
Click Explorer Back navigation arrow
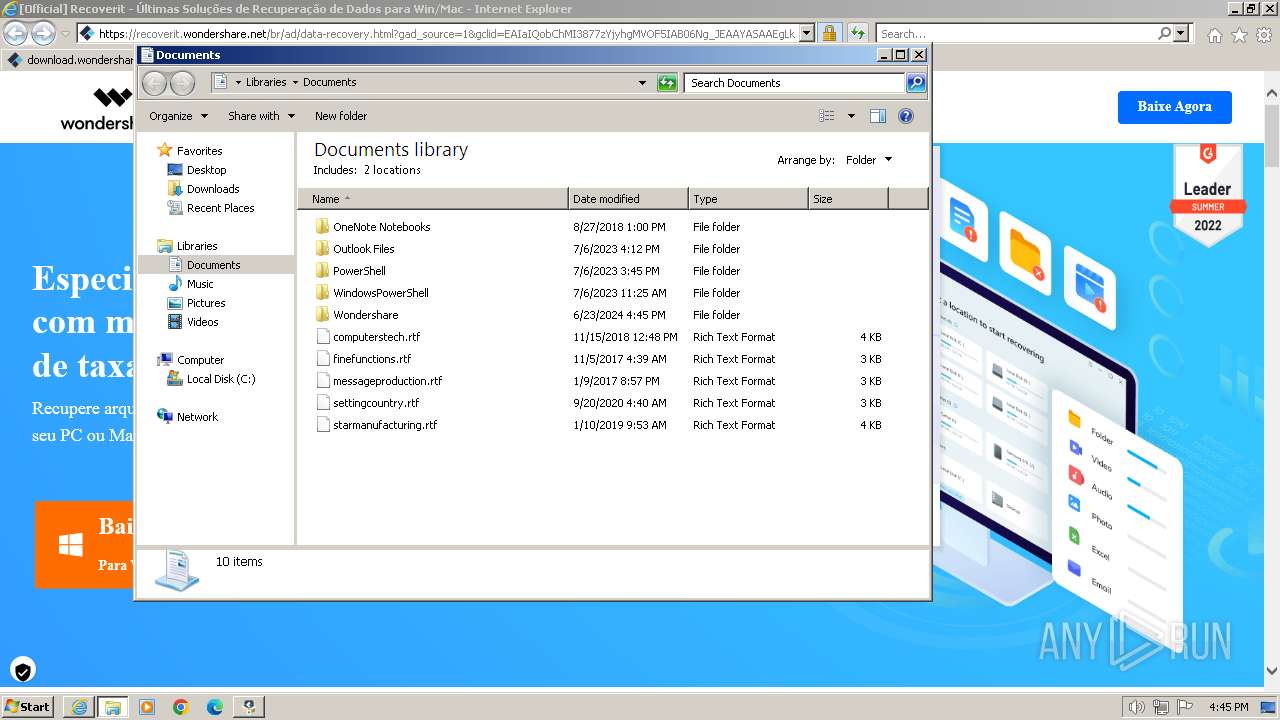(154, 83)
